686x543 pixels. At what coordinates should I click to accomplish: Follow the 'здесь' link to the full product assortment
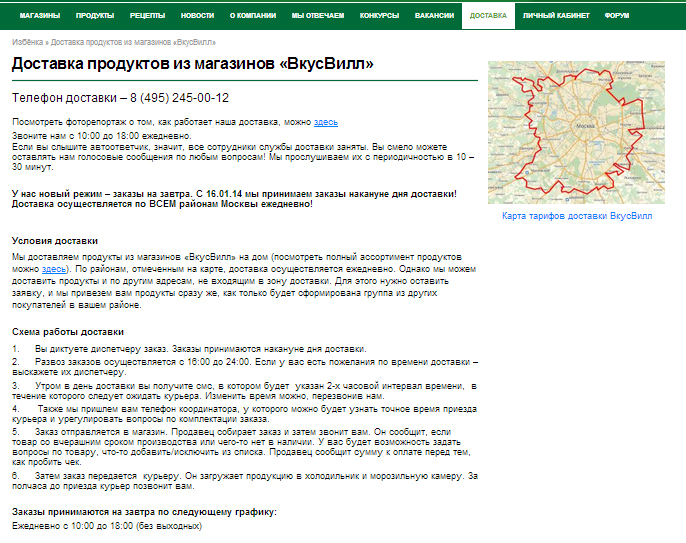[x=54, y=269]
